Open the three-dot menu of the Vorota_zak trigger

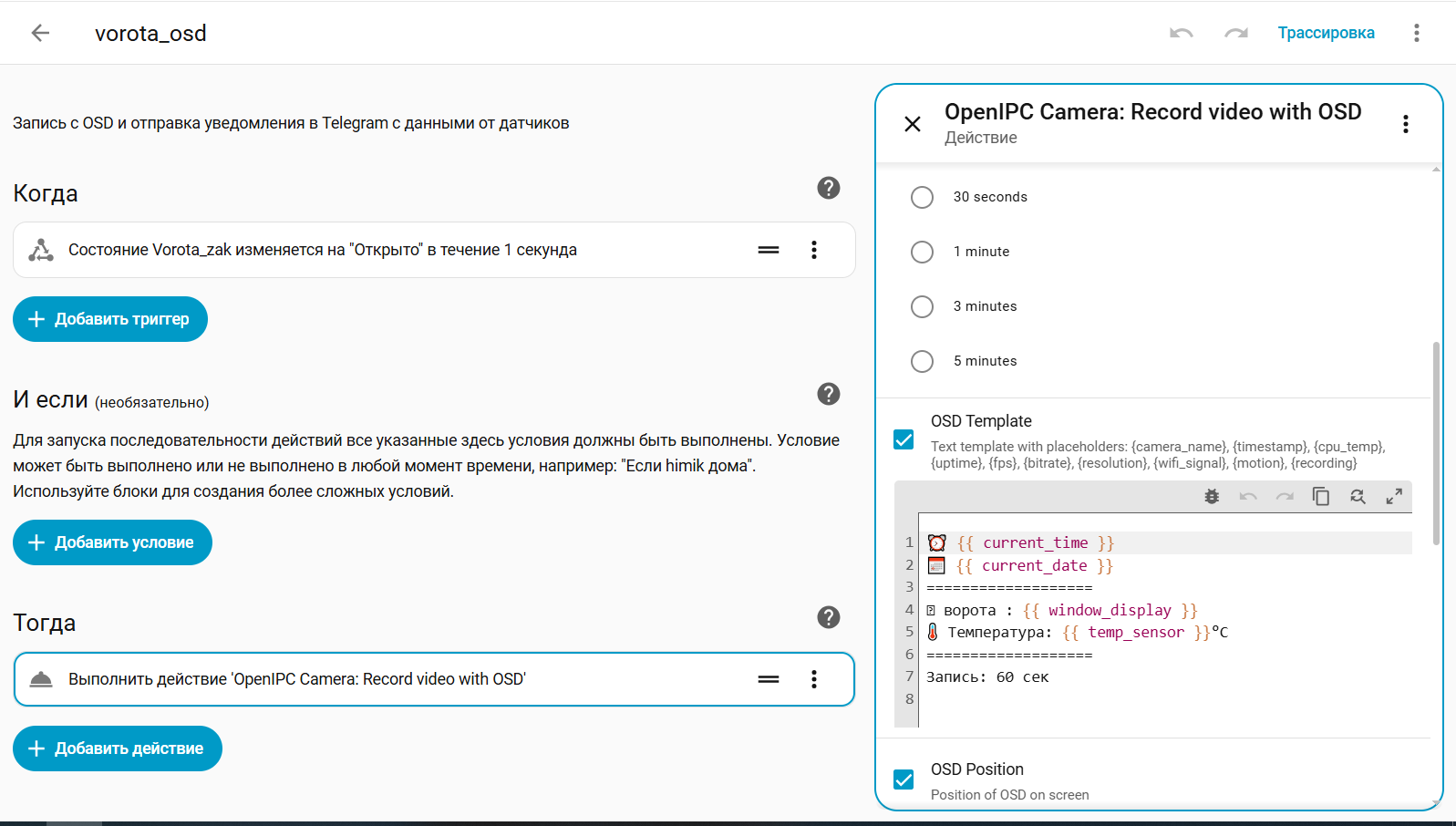(x=814, y=250)
